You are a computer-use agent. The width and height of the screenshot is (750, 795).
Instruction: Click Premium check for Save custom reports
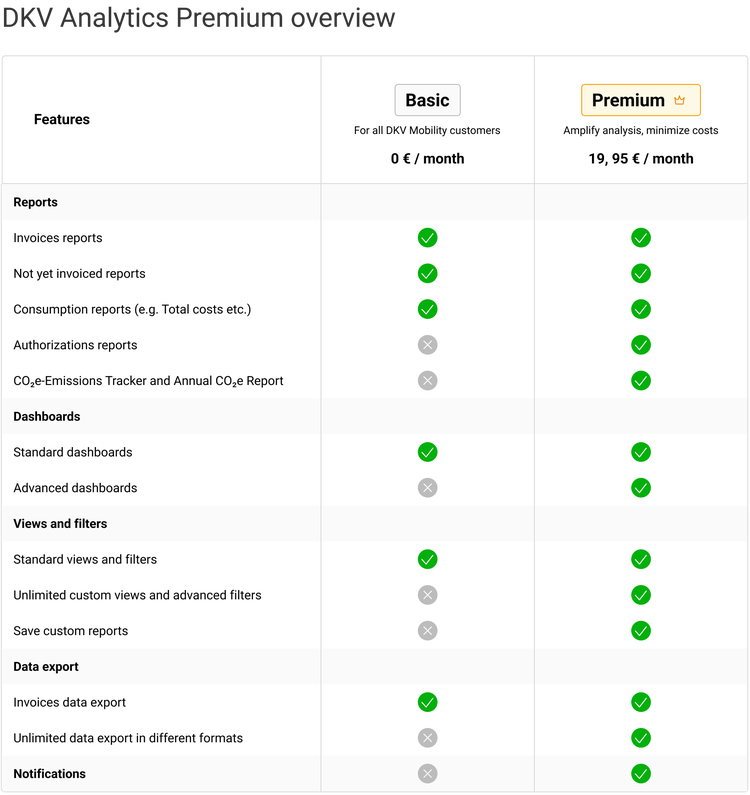(x=641, y=631)
